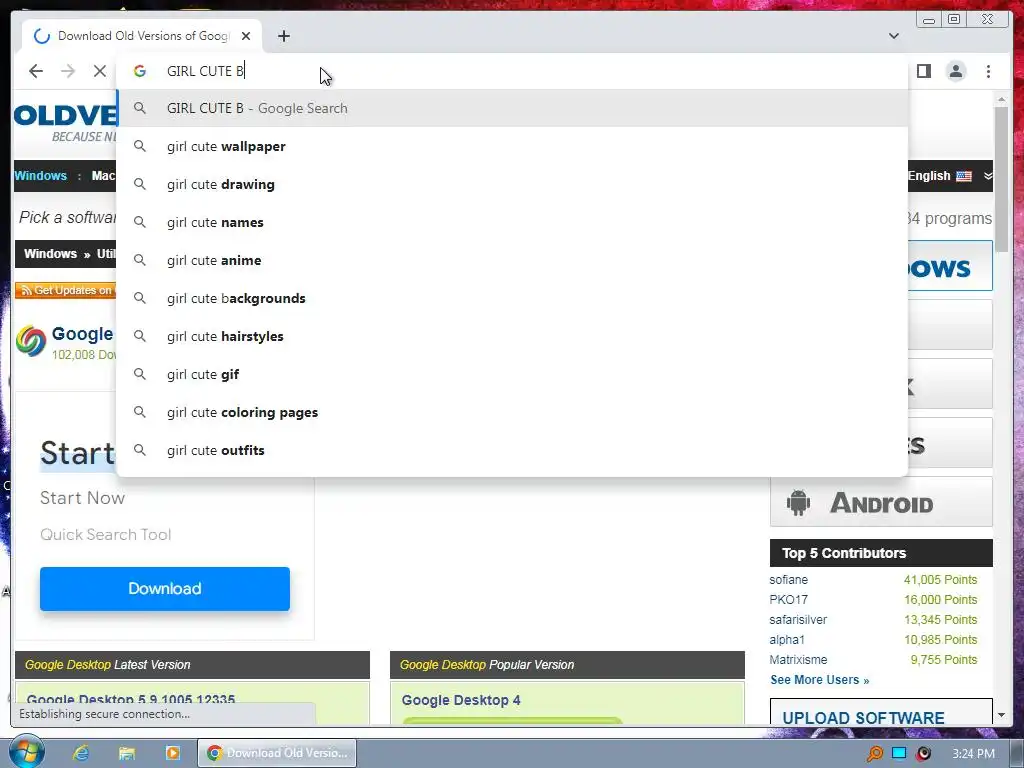This screenshot has width=1024, height=768.
Task: Expand the English language dropdown
Action: coord(950,176)
